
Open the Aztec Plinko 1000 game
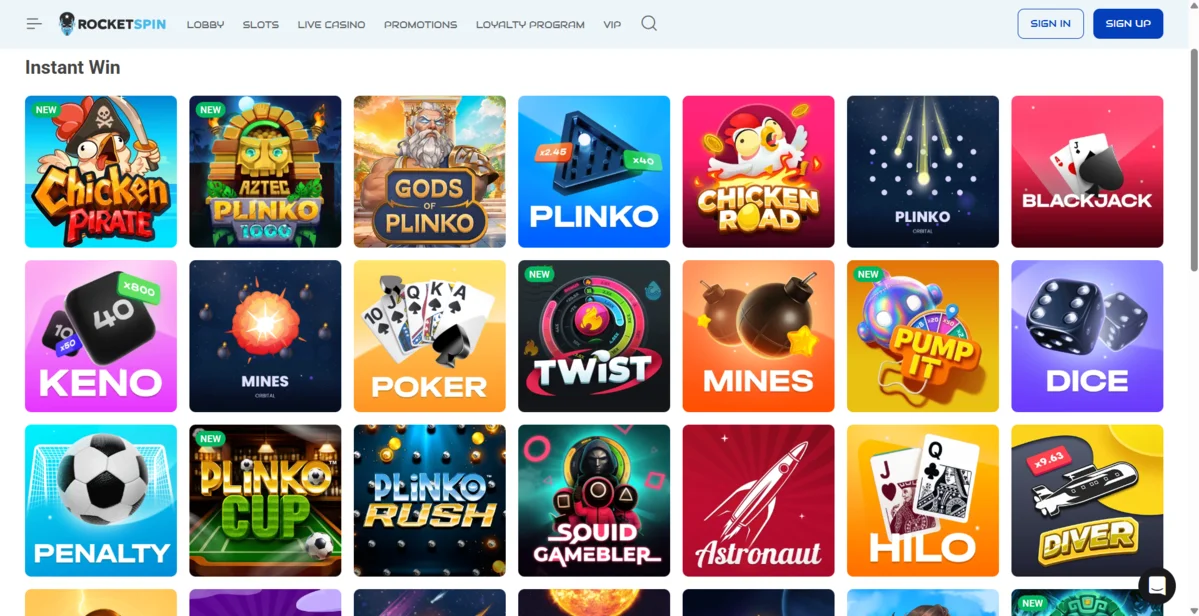265,171
